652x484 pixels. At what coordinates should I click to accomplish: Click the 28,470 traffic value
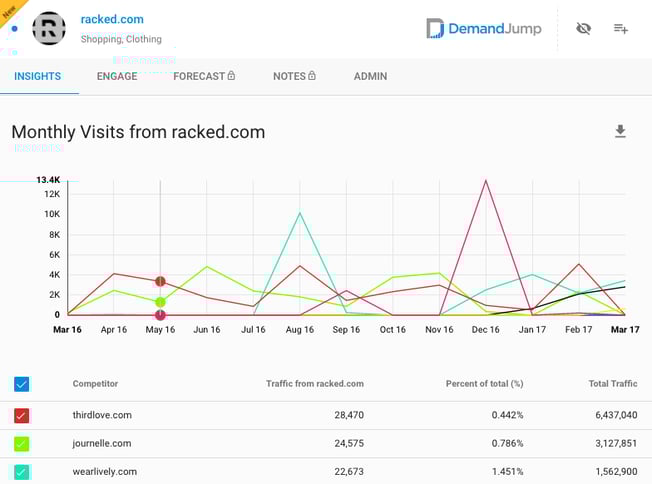[x=349, y=415]
